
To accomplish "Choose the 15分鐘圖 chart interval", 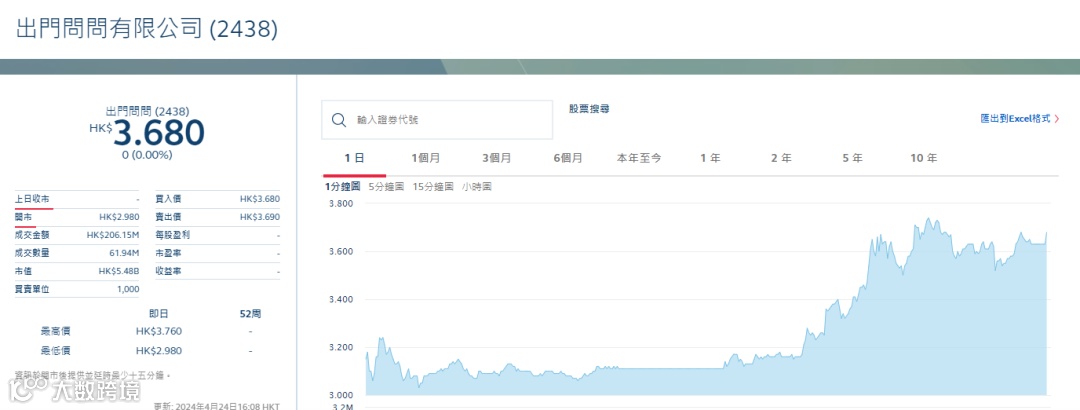I will click(x=433, y=187).
